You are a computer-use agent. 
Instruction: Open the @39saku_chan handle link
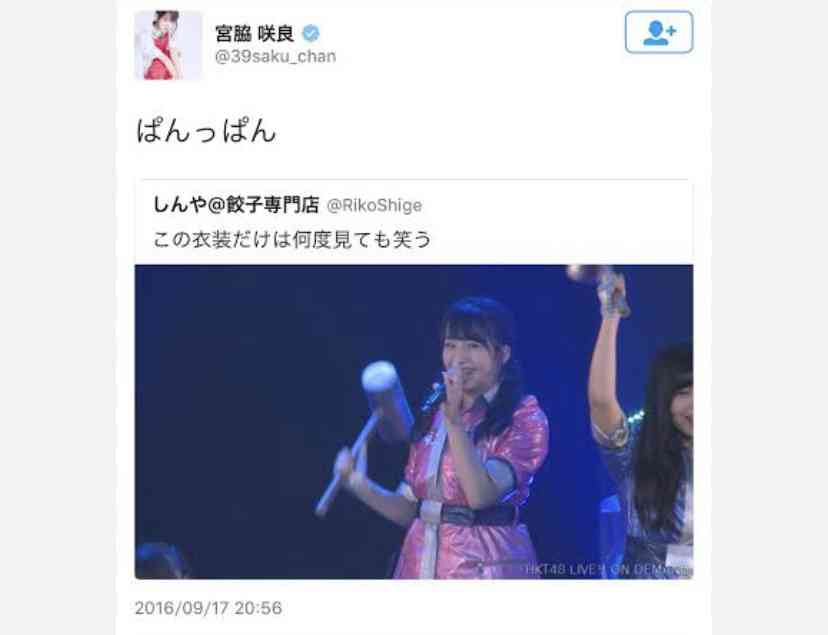pos(275,56)
